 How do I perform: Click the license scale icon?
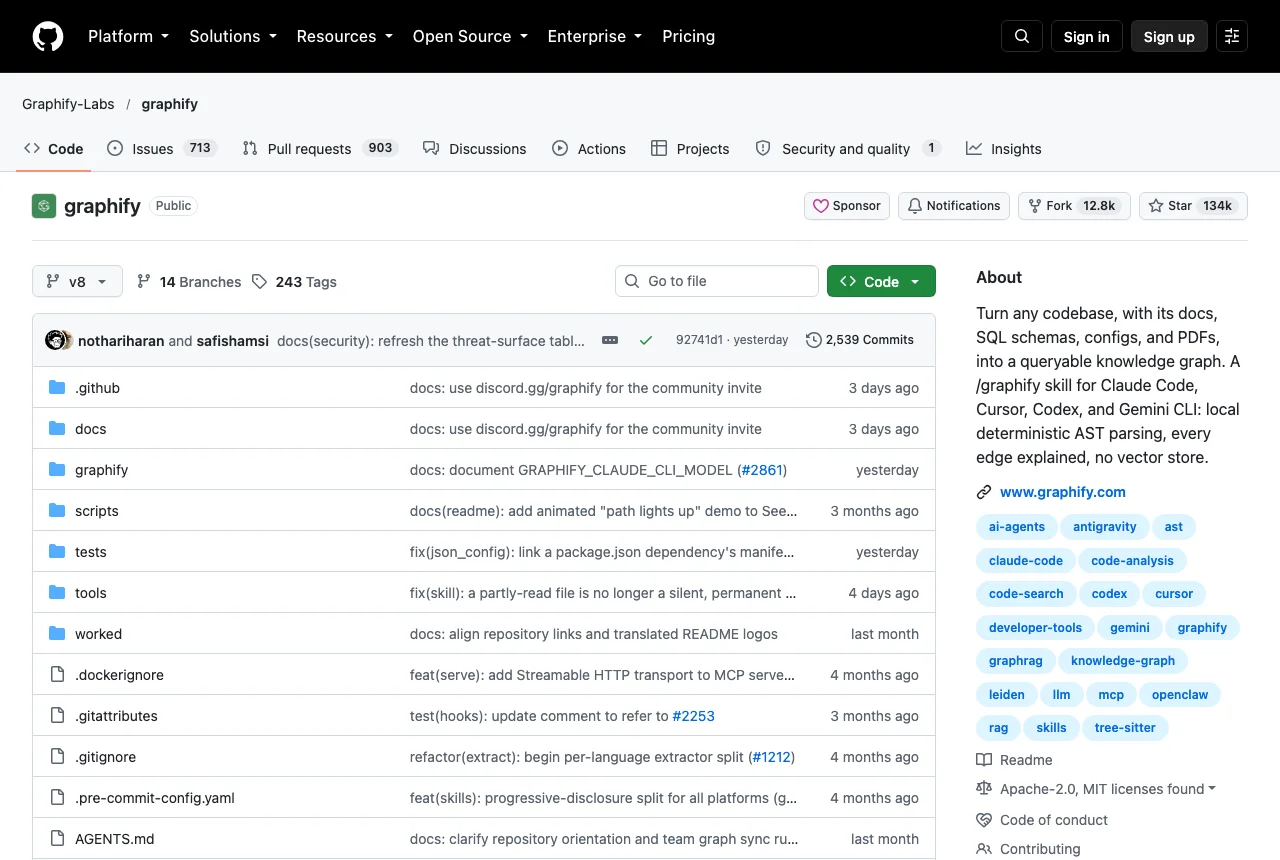click(984, 789)
